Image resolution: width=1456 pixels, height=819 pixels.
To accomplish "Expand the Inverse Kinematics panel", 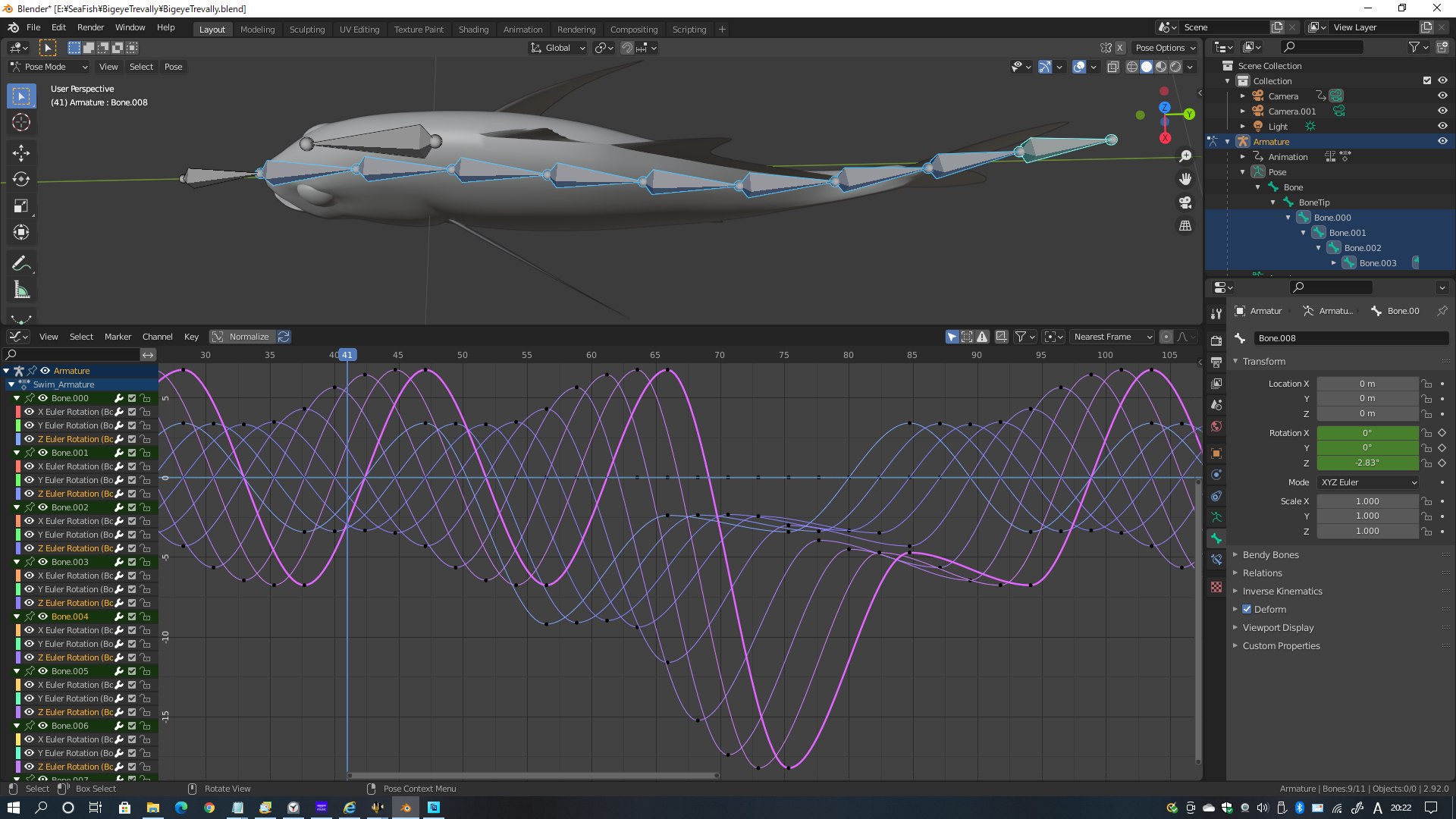I will click(1282, 591).
